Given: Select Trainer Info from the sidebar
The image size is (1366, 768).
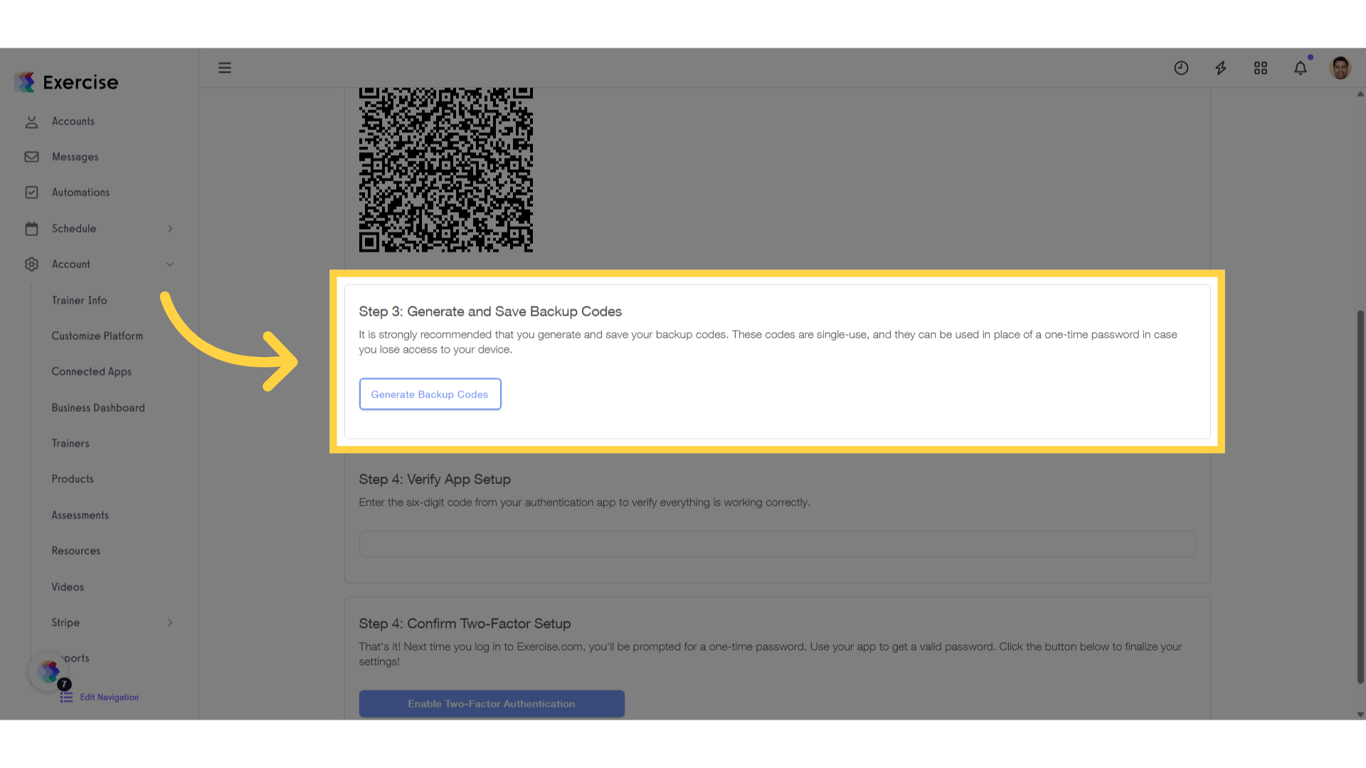Looking at the screenshot, I should (79, 300).
